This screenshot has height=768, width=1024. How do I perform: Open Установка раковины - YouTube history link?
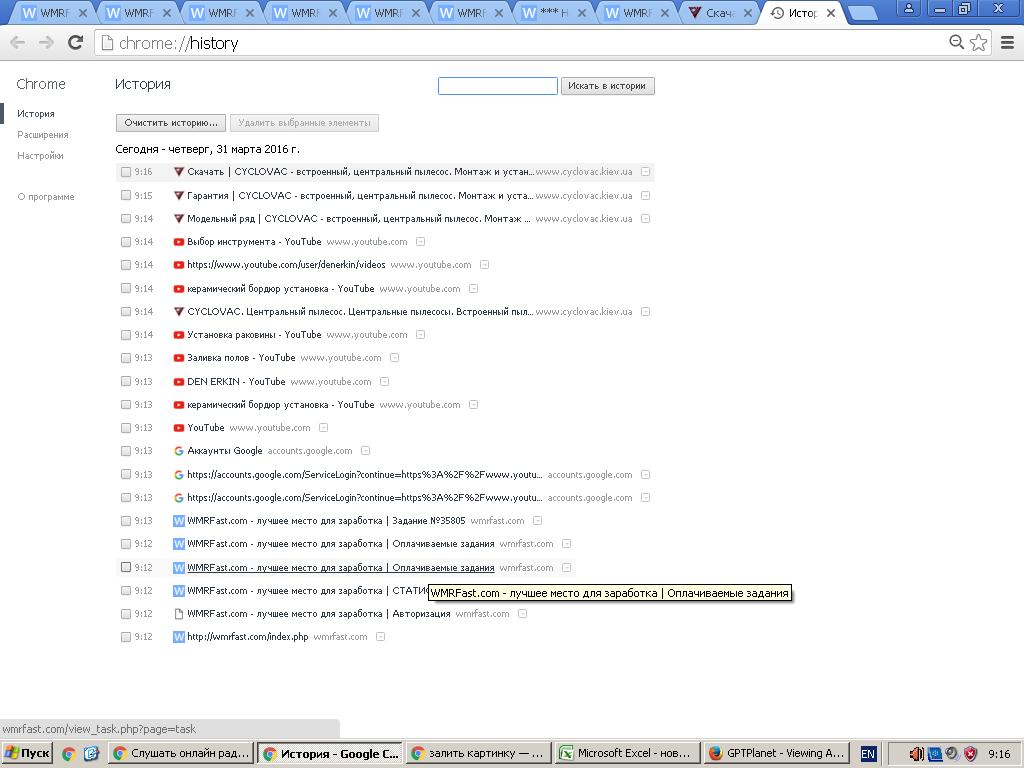click(x=254, y=335)
